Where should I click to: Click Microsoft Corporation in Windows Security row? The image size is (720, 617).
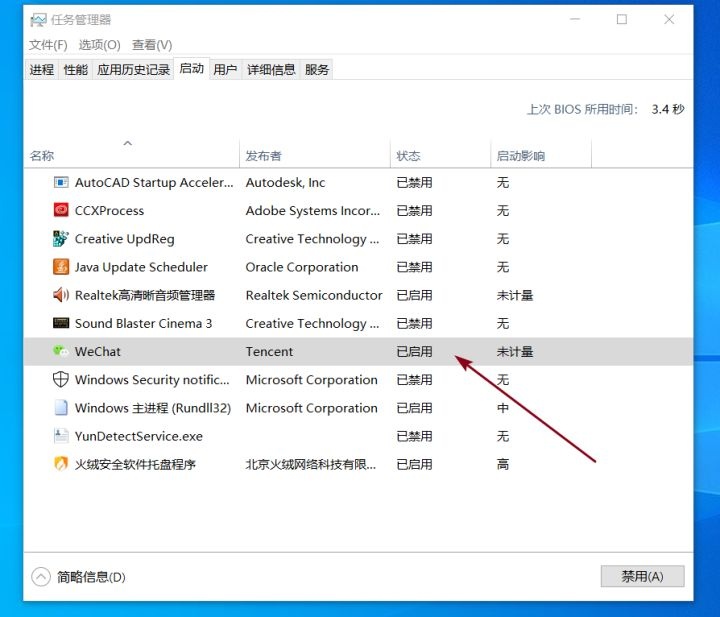(312, 380)
